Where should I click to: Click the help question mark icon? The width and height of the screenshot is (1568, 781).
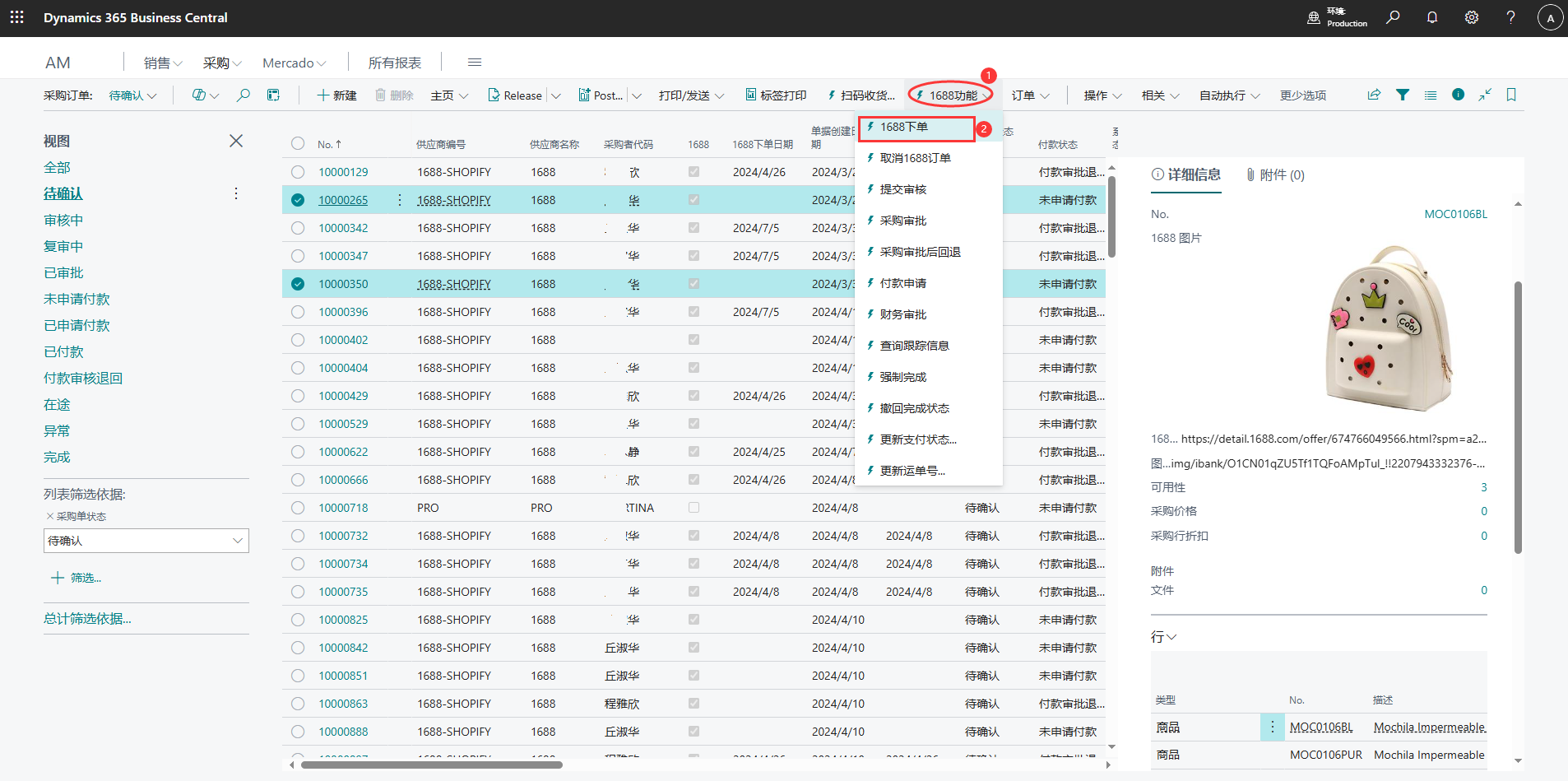(x=1510, y=17)
